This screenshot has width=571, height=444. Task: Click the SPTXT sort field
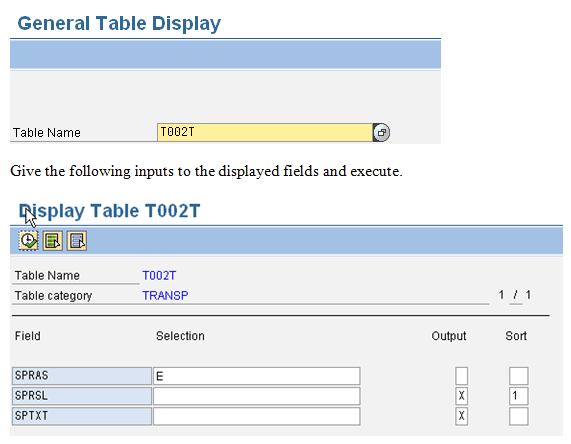coord(519,416)
